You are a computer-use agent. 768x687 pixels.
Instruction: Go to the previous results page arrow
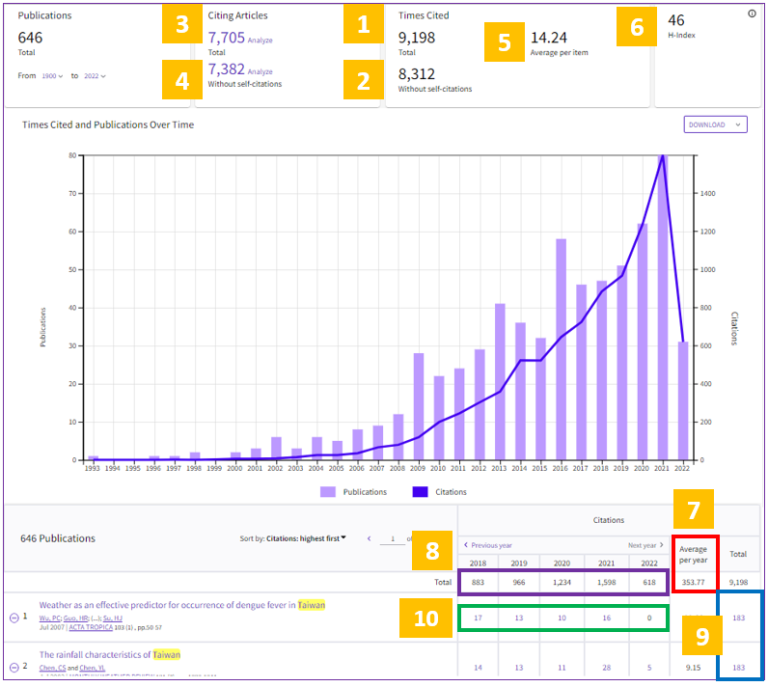click(369, 538)
